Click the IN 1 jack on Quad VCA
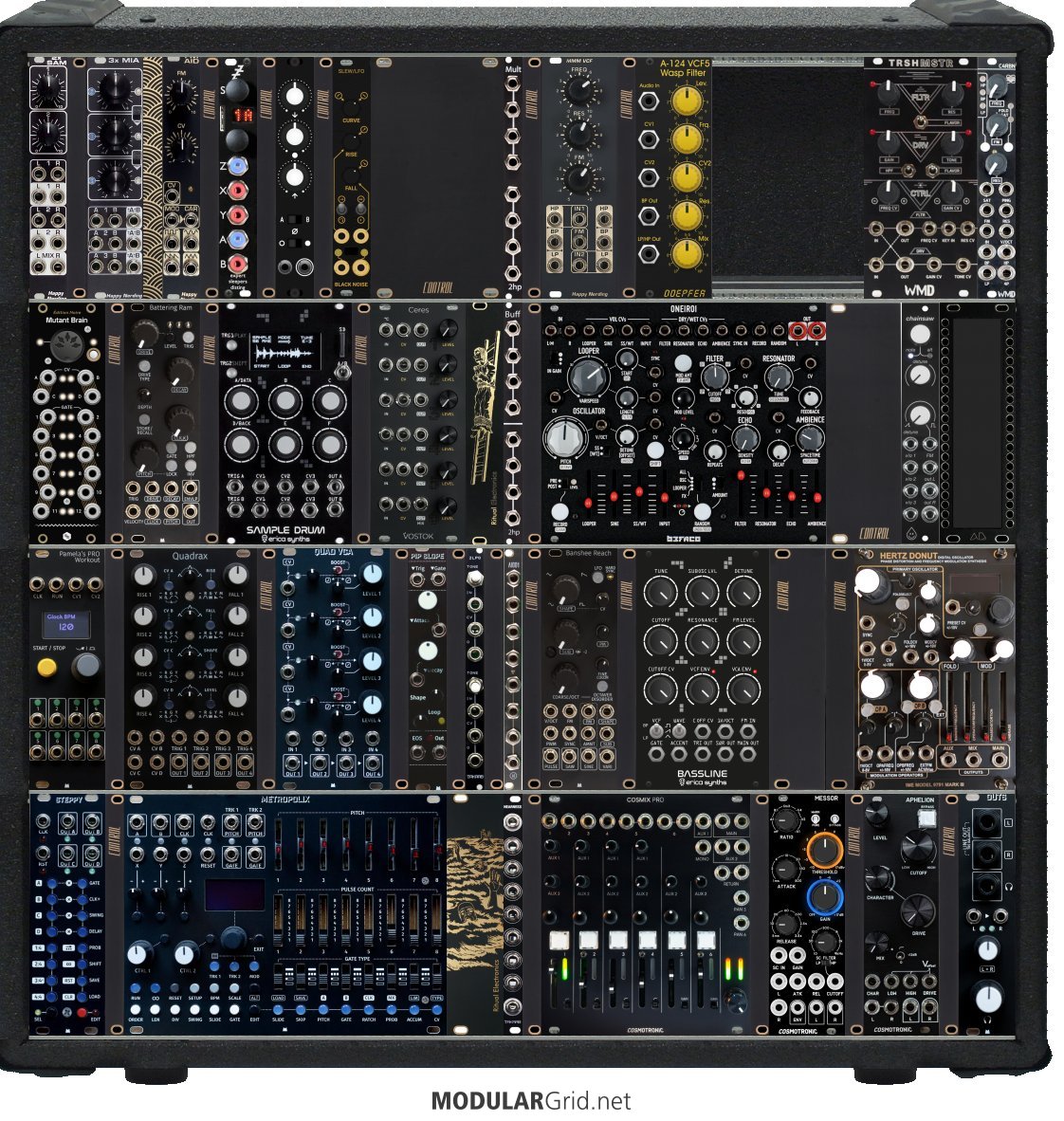Image resolution: width=1064 pixels, height=1121 pixels. [292, 738]
